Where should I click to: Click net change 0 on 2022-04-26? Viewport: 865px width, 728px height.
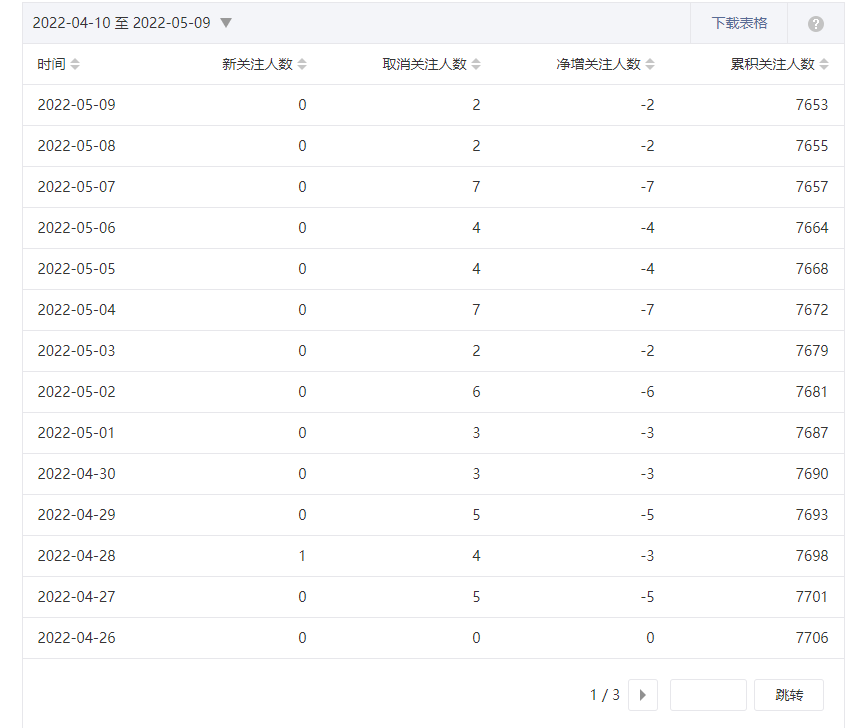point(650,638)
